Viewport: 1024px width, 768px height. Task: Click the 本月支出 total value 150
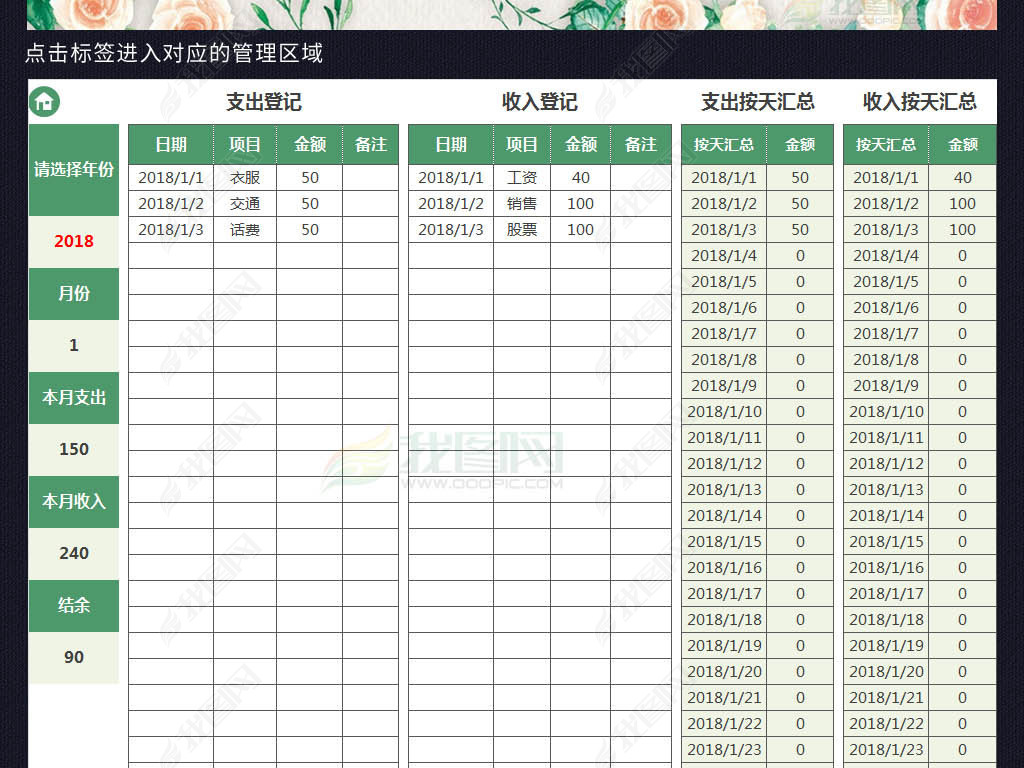click(74, 449)
